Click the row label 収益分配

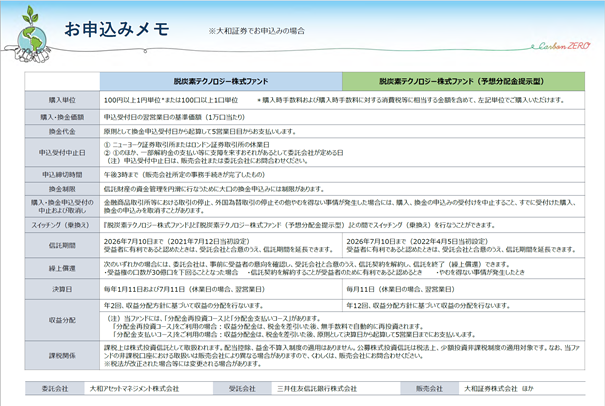tap(62, 320)
